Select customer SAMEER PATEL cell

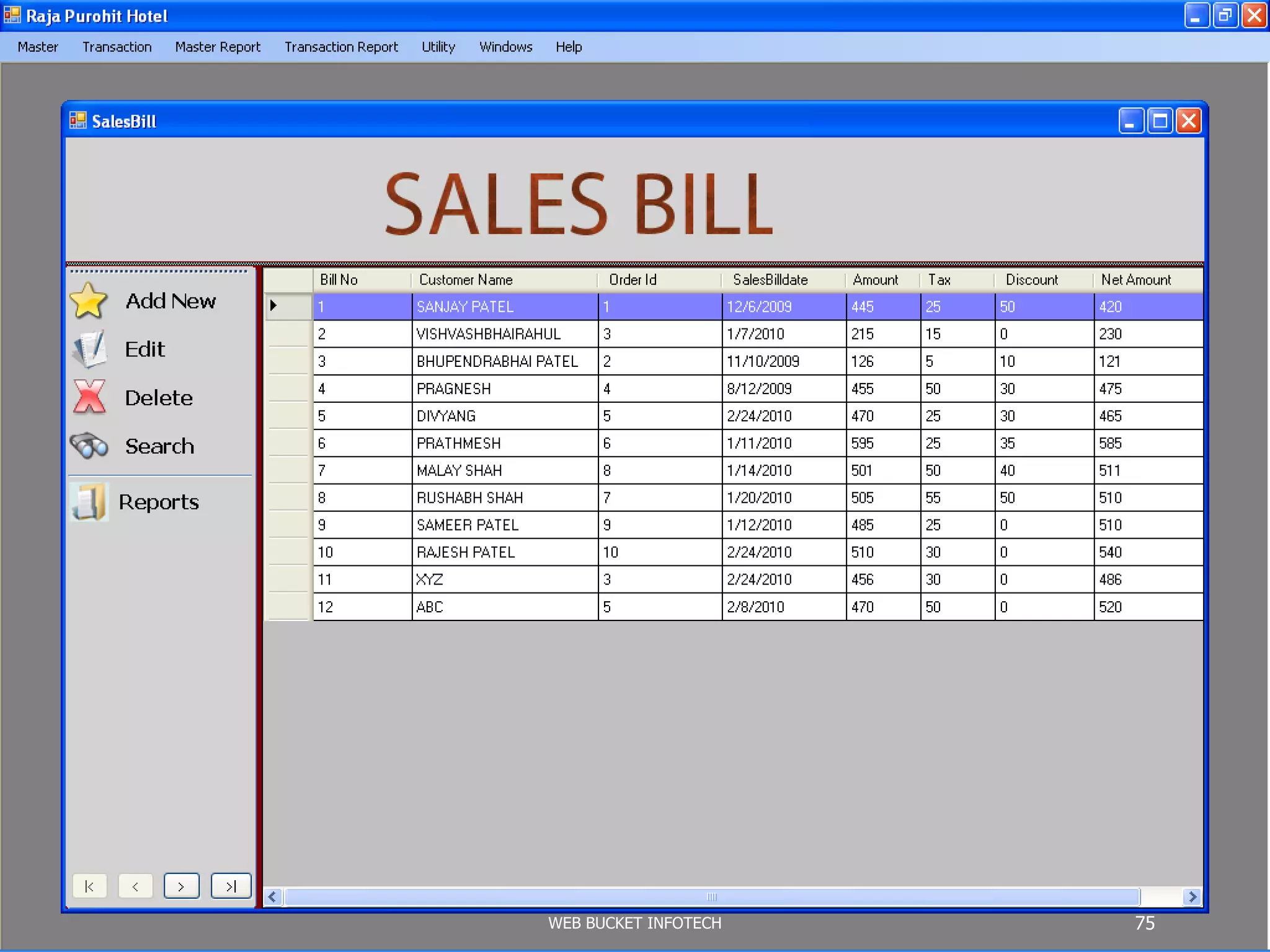click(x=505, y=525)
